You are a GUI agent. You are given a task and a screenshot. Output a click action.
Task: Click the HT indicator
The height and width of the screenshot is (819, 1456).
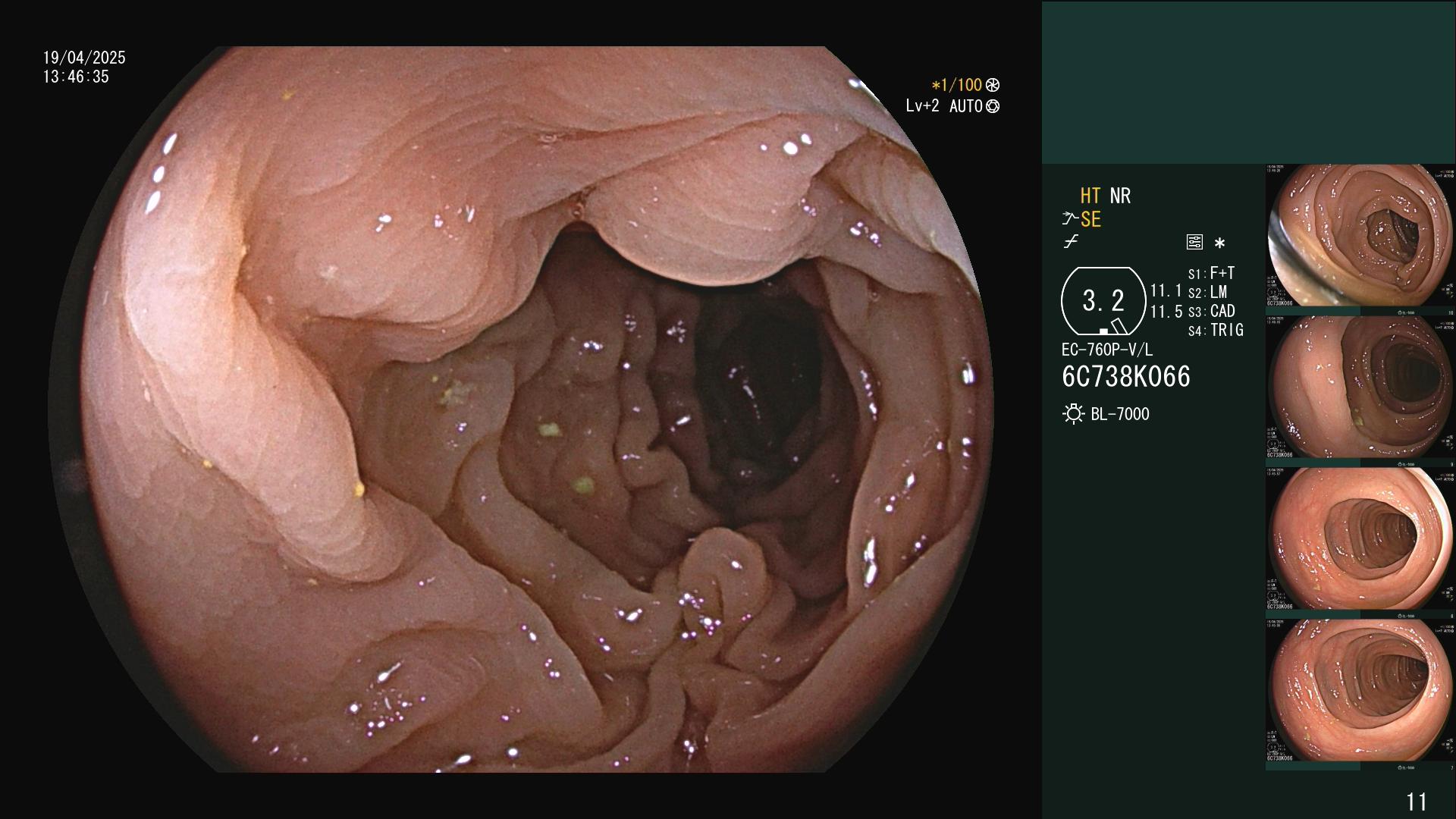pyautogui.click(x=1090, y=196)
